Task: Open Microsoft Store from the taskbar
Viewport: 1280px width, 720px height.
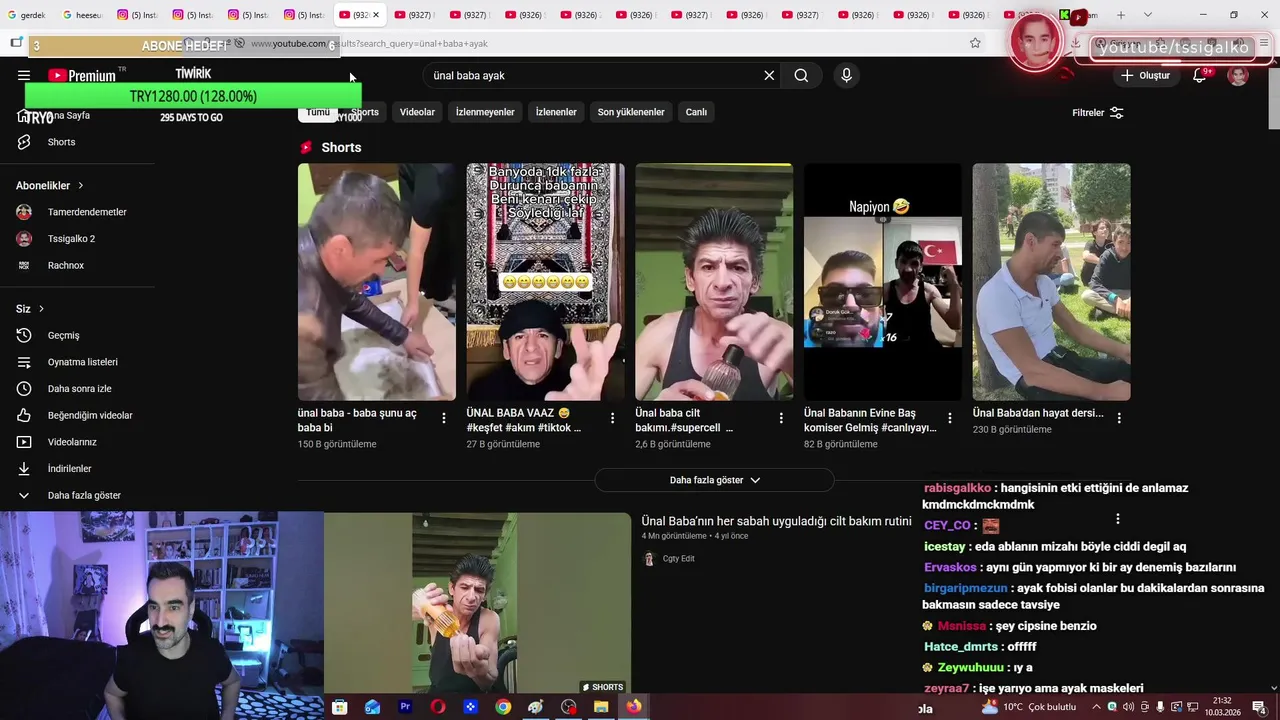Action: pos(340,707)
